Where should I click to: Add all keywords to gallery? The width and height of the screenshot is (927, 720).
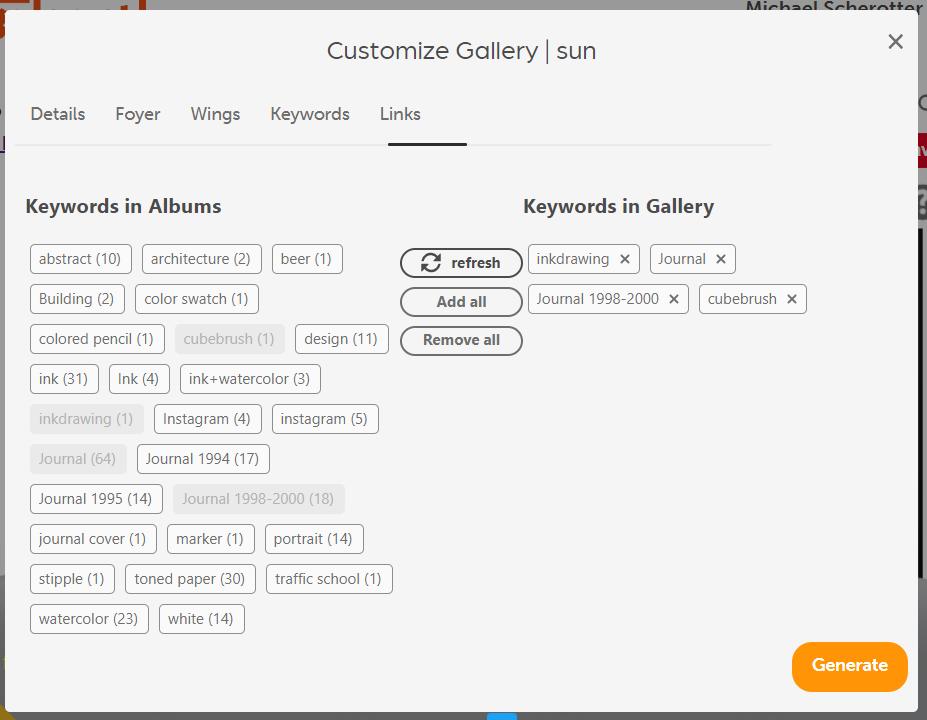[461, 301]
